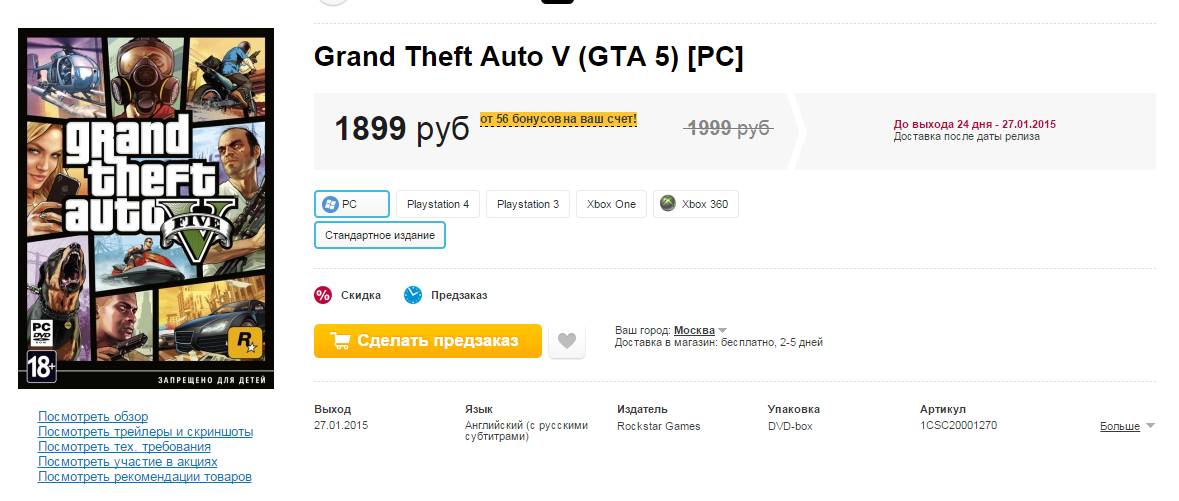The height and width of the screenshot is (501, 1179).
Task: Select Playstation 3 platform version
Action: pos(528,204)
